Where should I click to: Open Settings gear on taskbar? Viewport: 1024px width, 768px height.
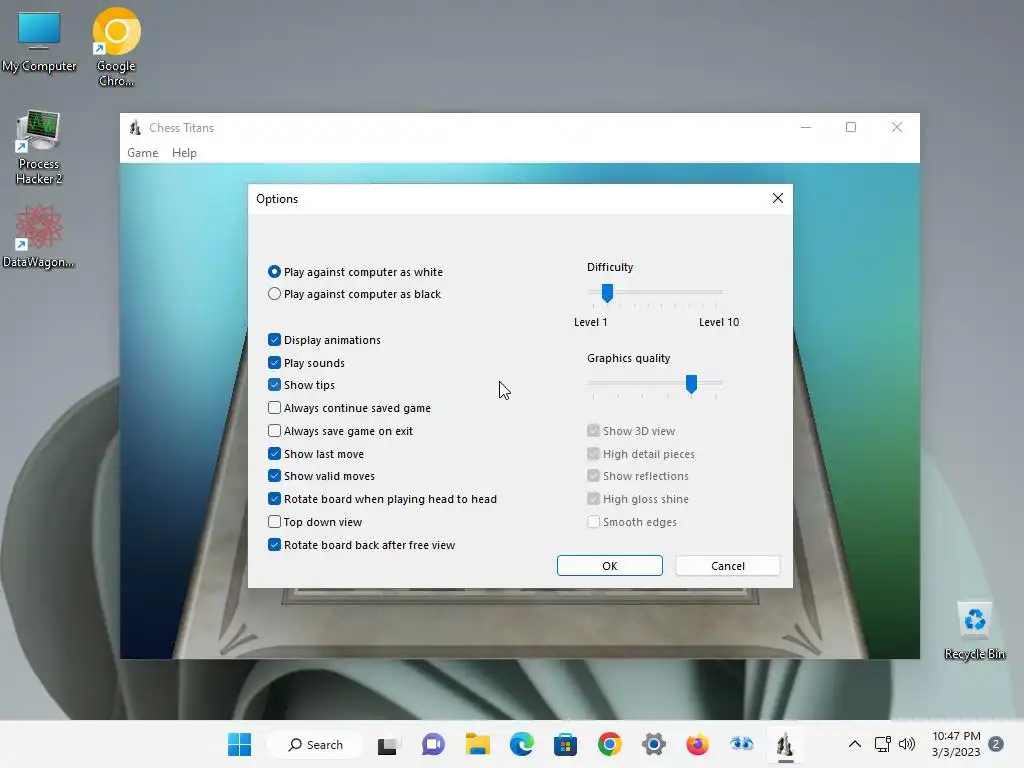654,744
